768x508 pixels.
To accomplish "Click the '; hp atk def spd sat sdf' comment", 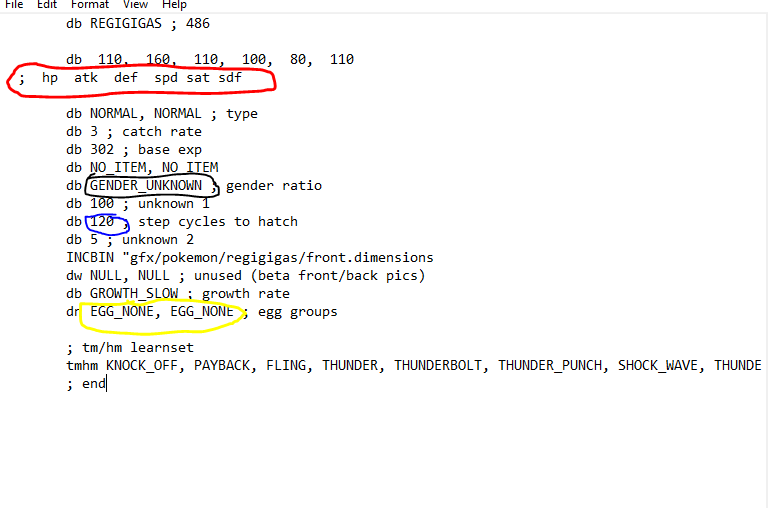I will 130,78.
